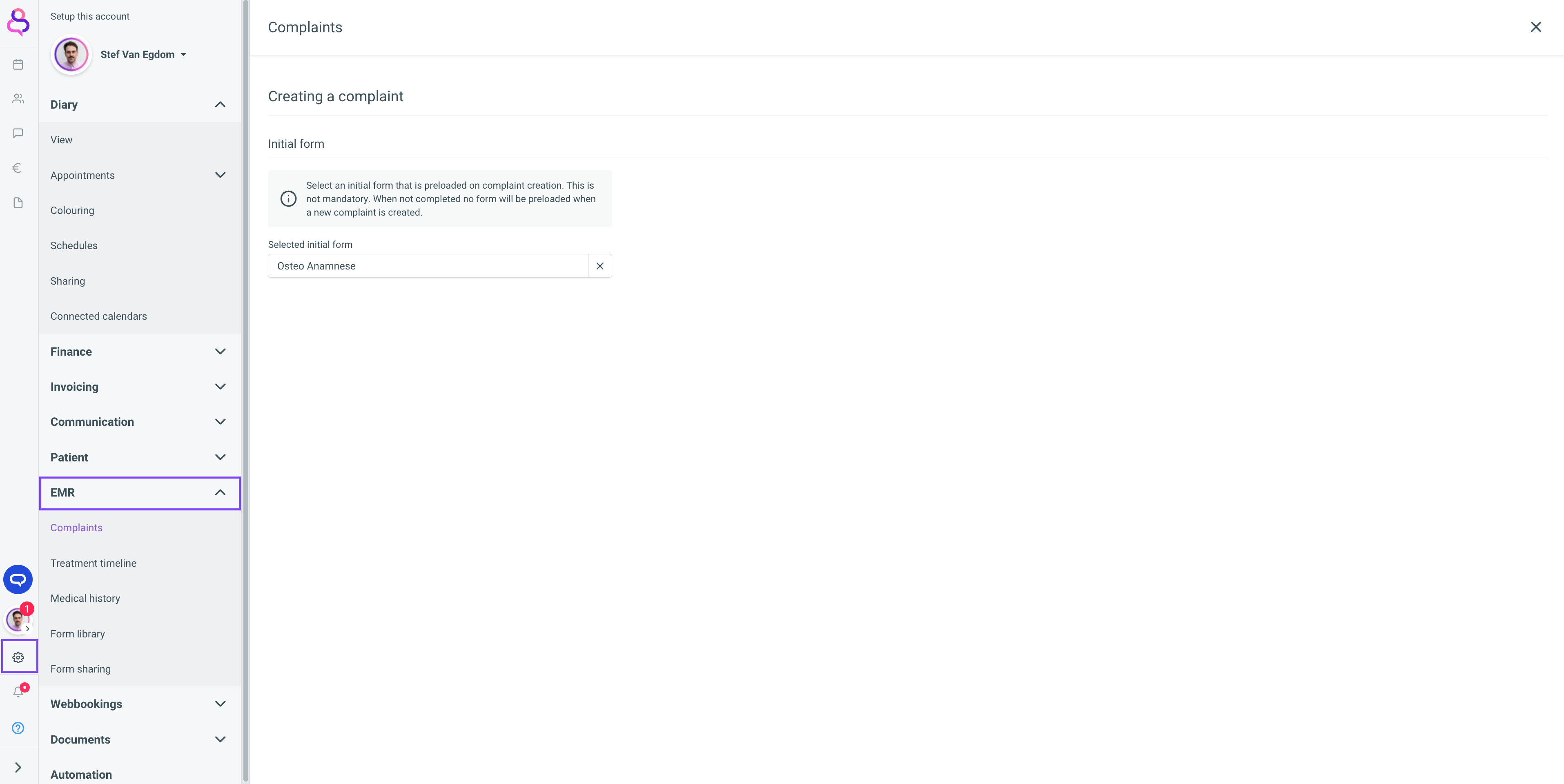Click the Setup this account link

click(90, 16)
